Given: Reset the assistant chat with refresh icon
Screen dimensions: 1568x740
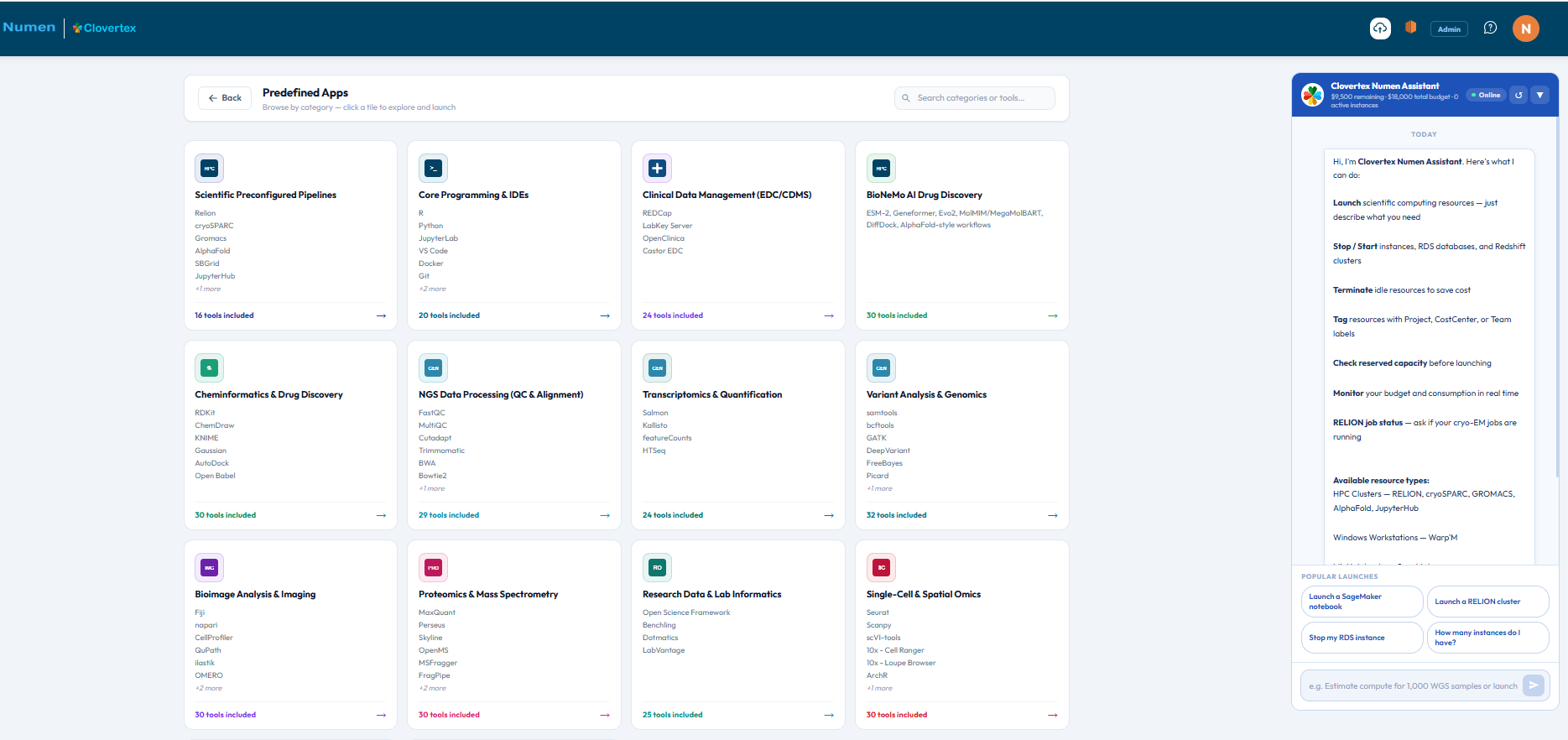Looking at the screenshot, I should [x=1519, y=95].
